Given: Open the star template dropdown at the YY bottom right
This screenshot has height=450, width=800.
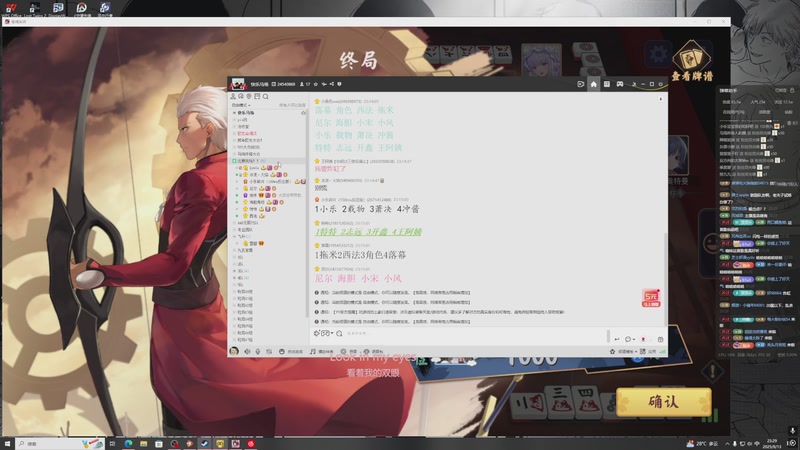Looking at the screenshot, I should 624,351.
